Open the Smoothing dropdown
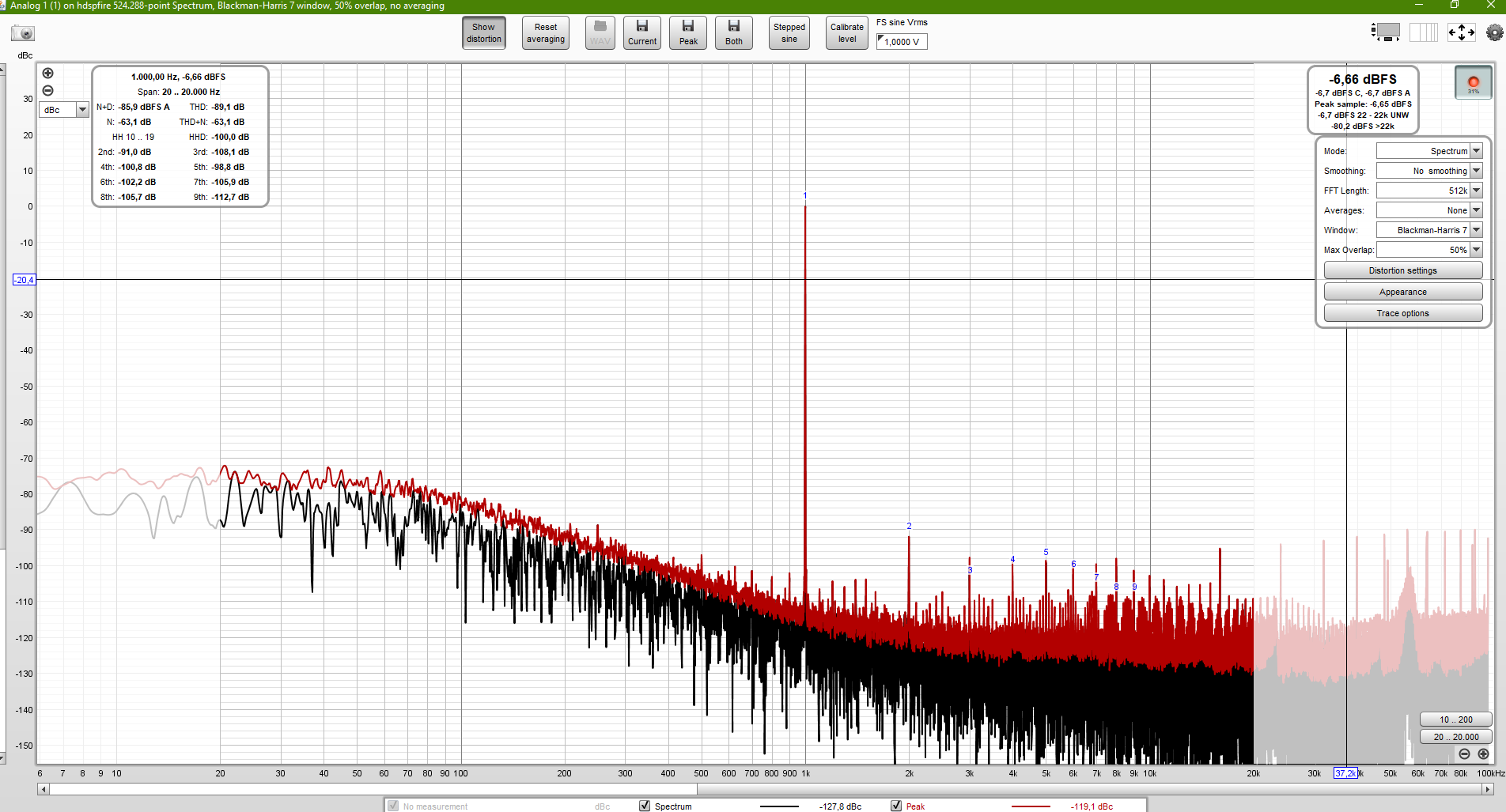This screenshot has height=812, width=1506. tap(1429, 171)
